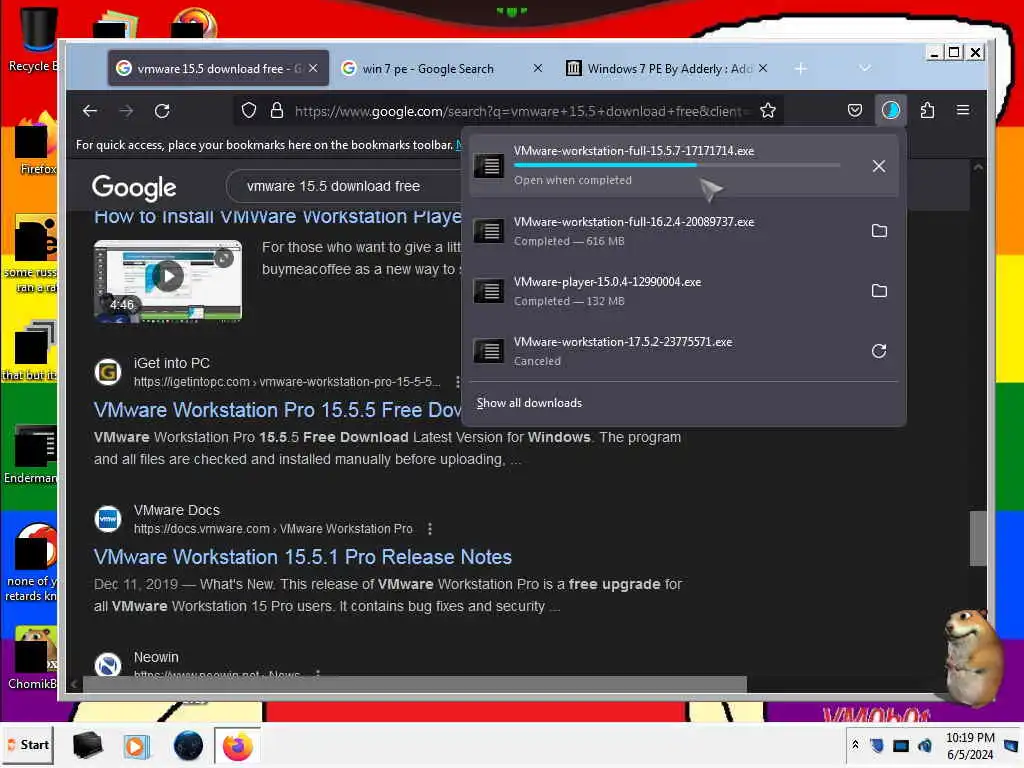Open the Start menu
Image resolution: width=1024 pixels, height=768 pixels.
click(x=28, y=745)
